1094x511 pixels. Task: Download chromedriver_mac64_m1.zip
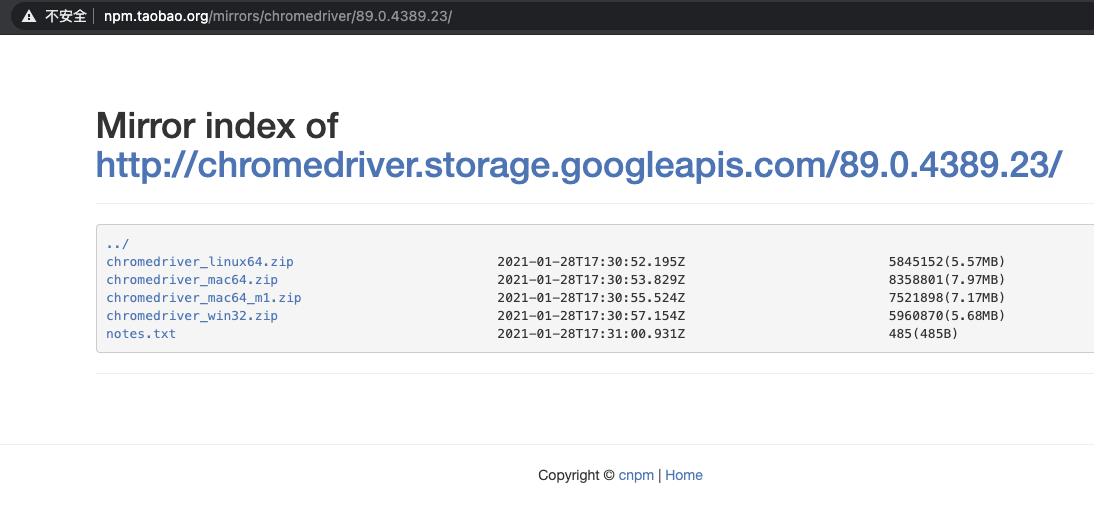click(x=204, y=298)
